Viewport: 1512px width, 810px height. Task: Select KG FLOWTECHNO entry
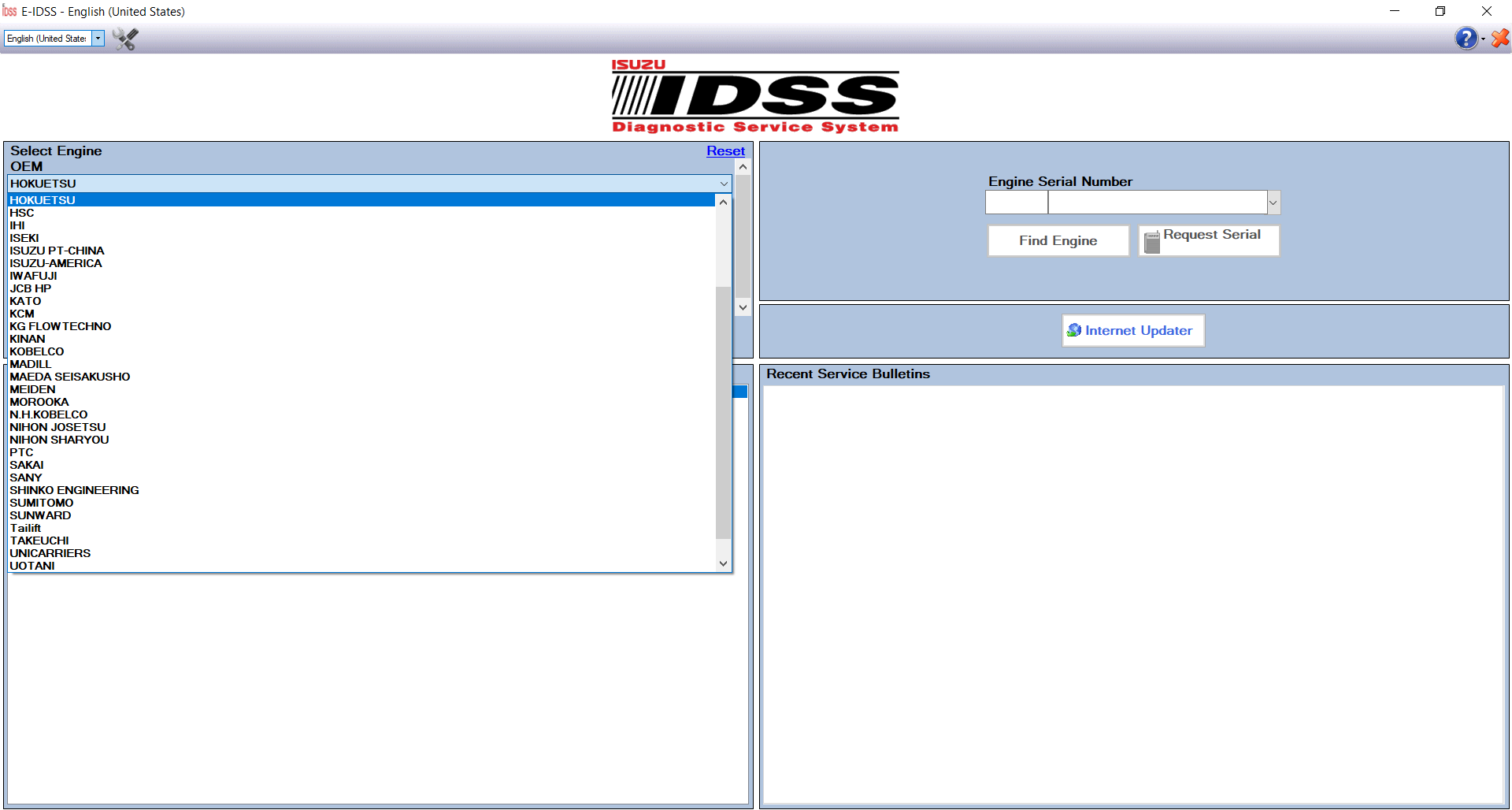click(361, 326)
